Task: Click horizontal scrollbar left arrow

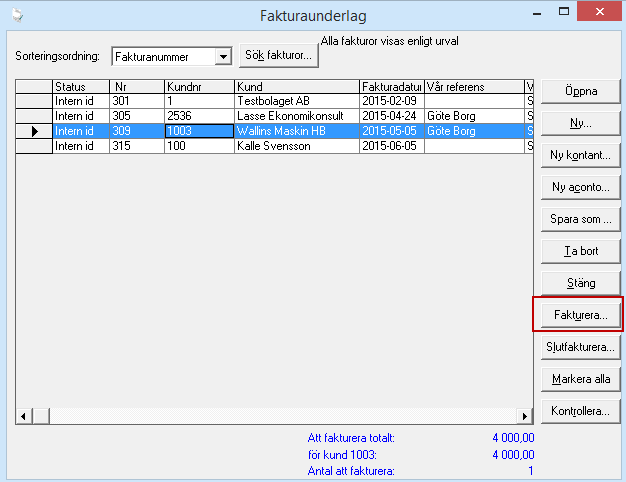Action: tap(24, 417)
